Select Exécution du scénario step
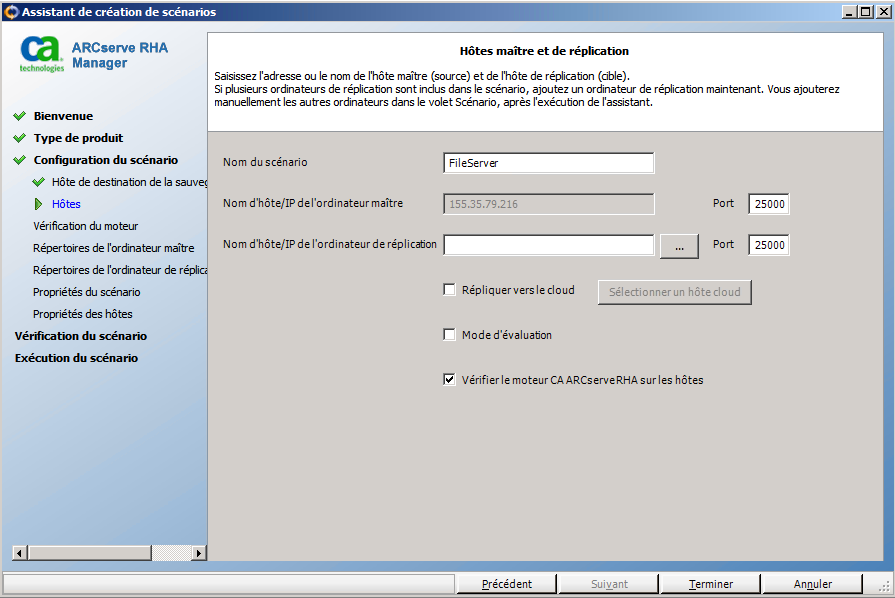This screenshot has width=895, height=598. (x=76, y=358)
